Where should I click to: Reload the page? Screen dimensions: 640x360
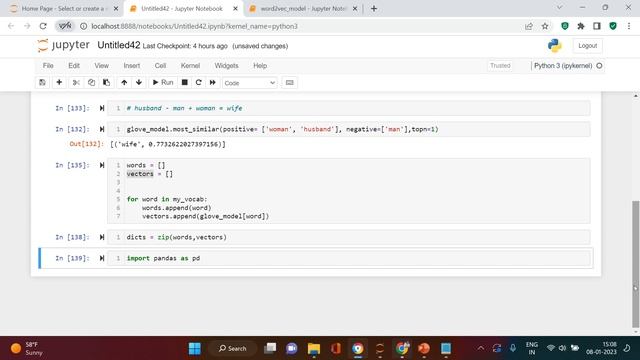[x=43, y=26]
